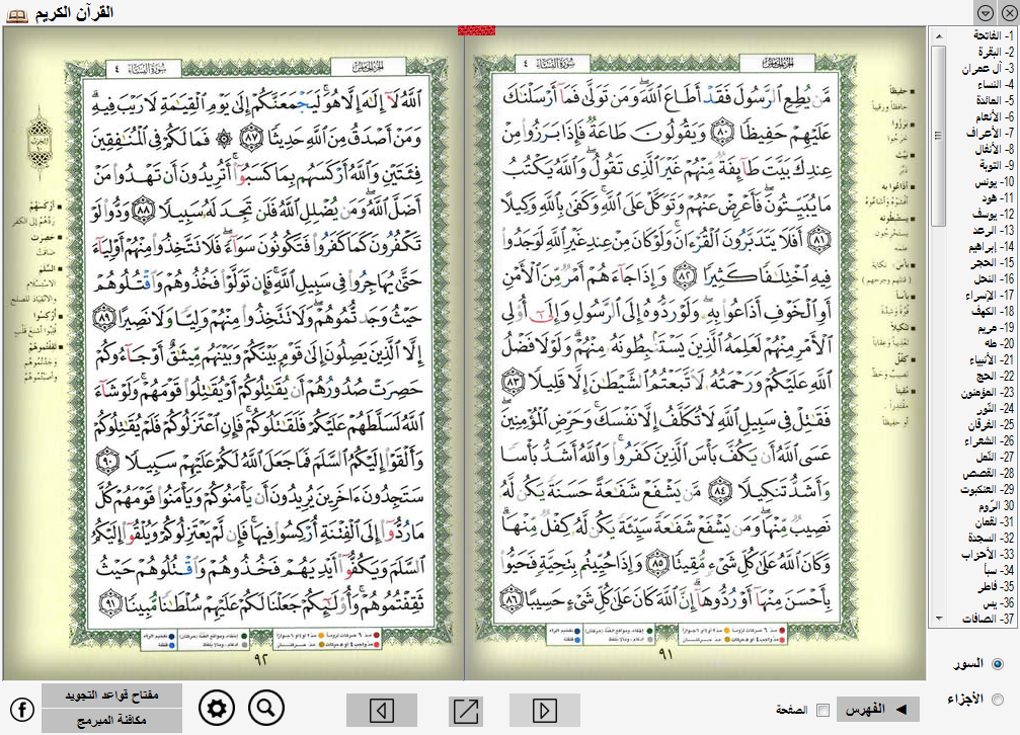Enable the الصفحة checkbox
Image resolution: width=1020 pixels, height=735 pixels.
[x=823, y=710]
